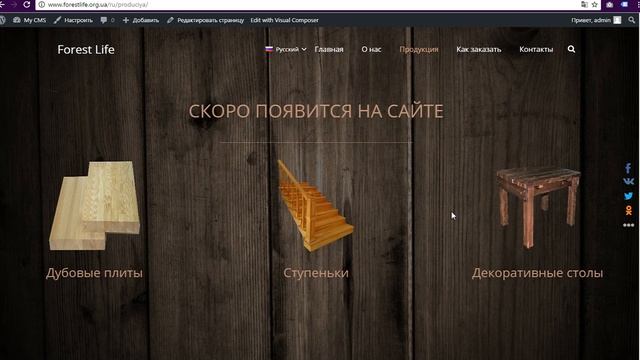The image size is (640, 360).
Task: Click the admin avatar thumbnail
Action: [x=617, y=20]
